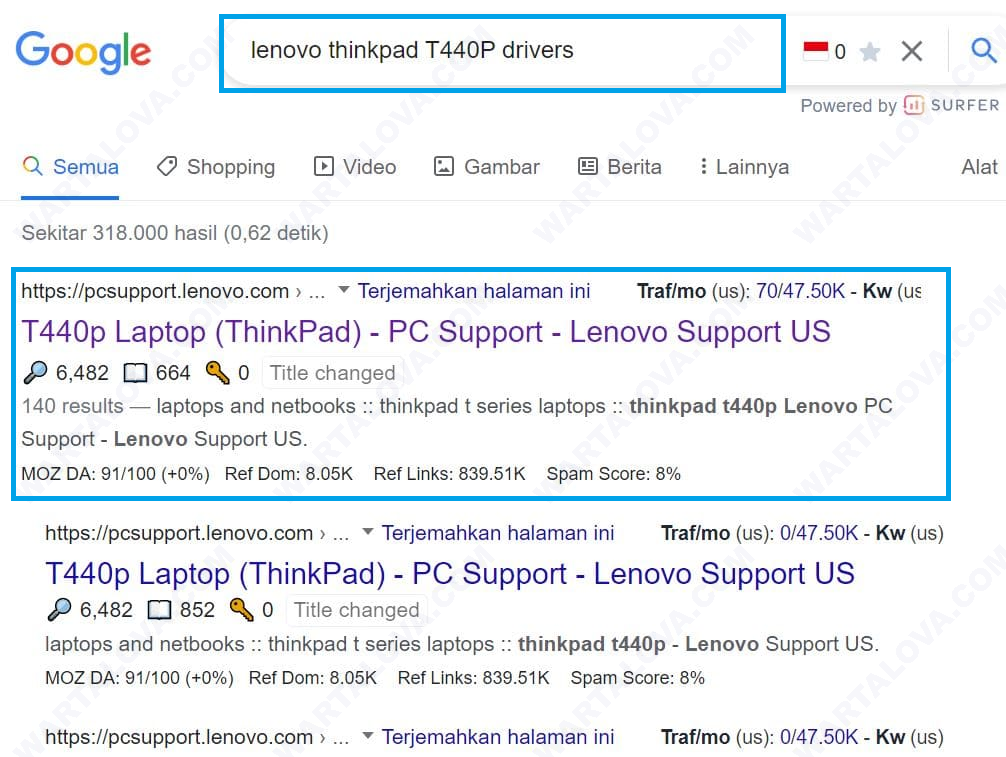
Task: Click the Google logo
Action: [84, 51]
